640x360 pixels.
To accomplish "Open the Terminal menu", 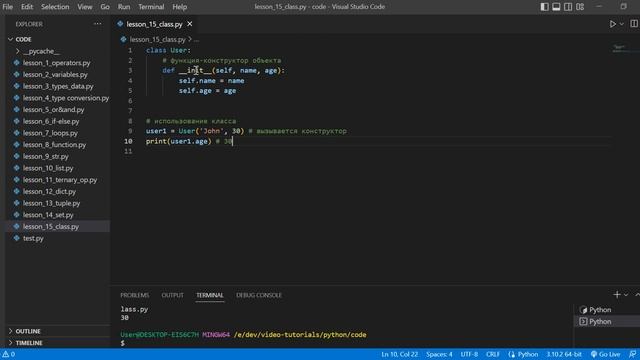I will click(151, 7).
